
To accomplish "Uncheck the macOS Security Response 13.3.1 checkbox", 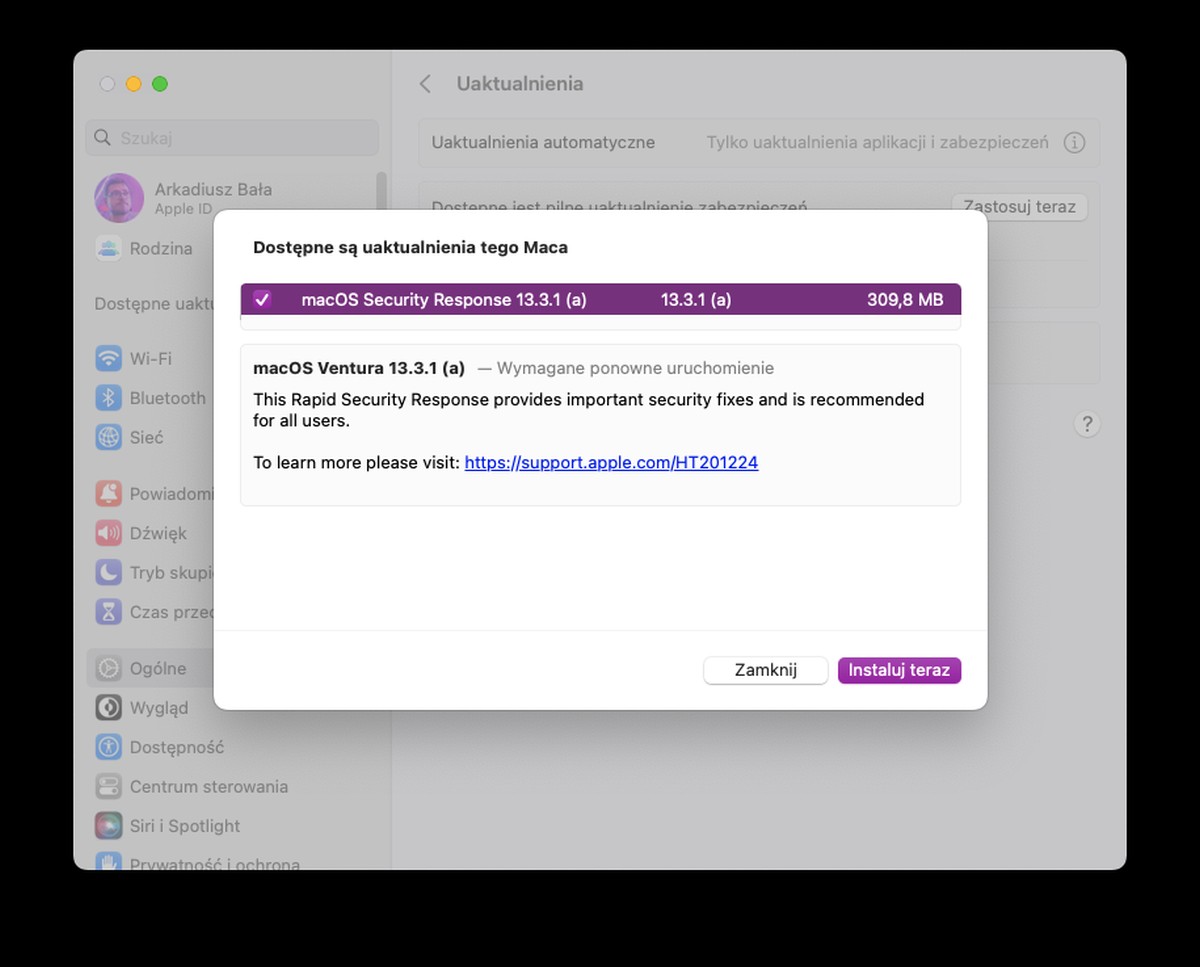I will pyautogui.click(x=262, y=299).
